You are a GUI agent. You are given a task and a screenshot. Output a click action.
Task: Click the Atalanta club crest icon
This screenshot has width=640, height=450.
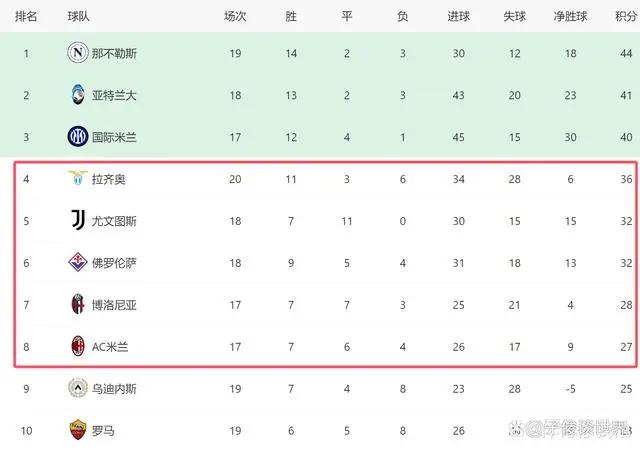77,95
